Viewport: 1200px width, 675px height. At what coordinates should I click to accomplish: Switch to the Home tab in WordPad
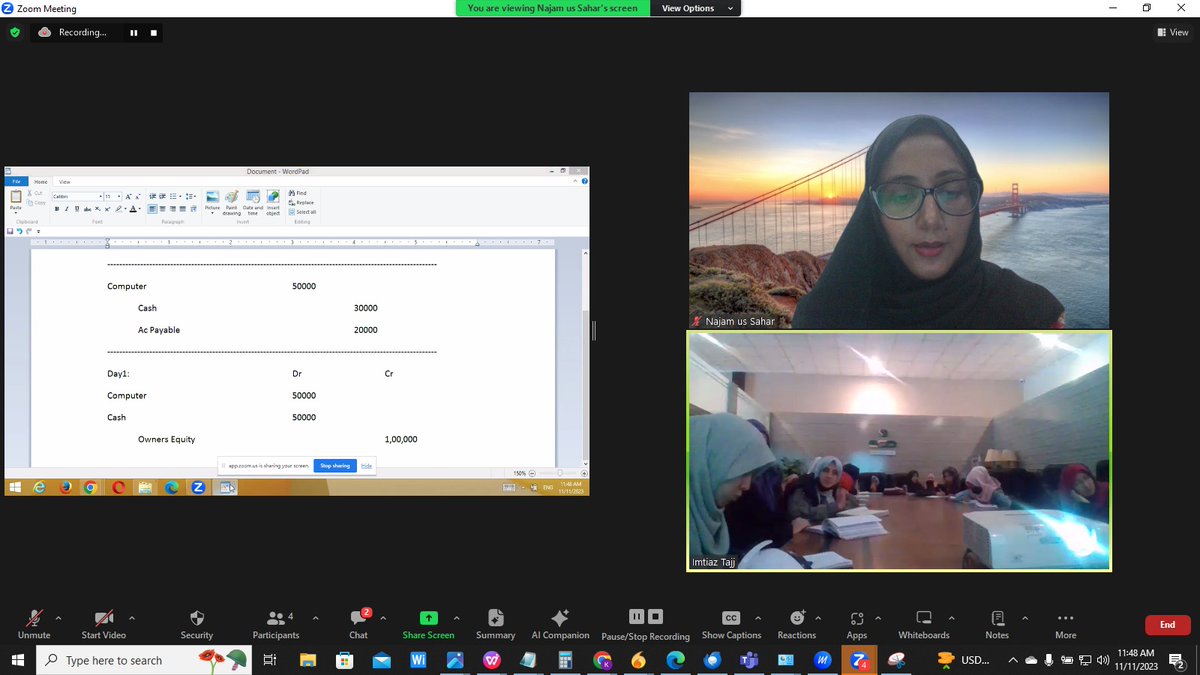pyautogui.click(x=40, y=182)
